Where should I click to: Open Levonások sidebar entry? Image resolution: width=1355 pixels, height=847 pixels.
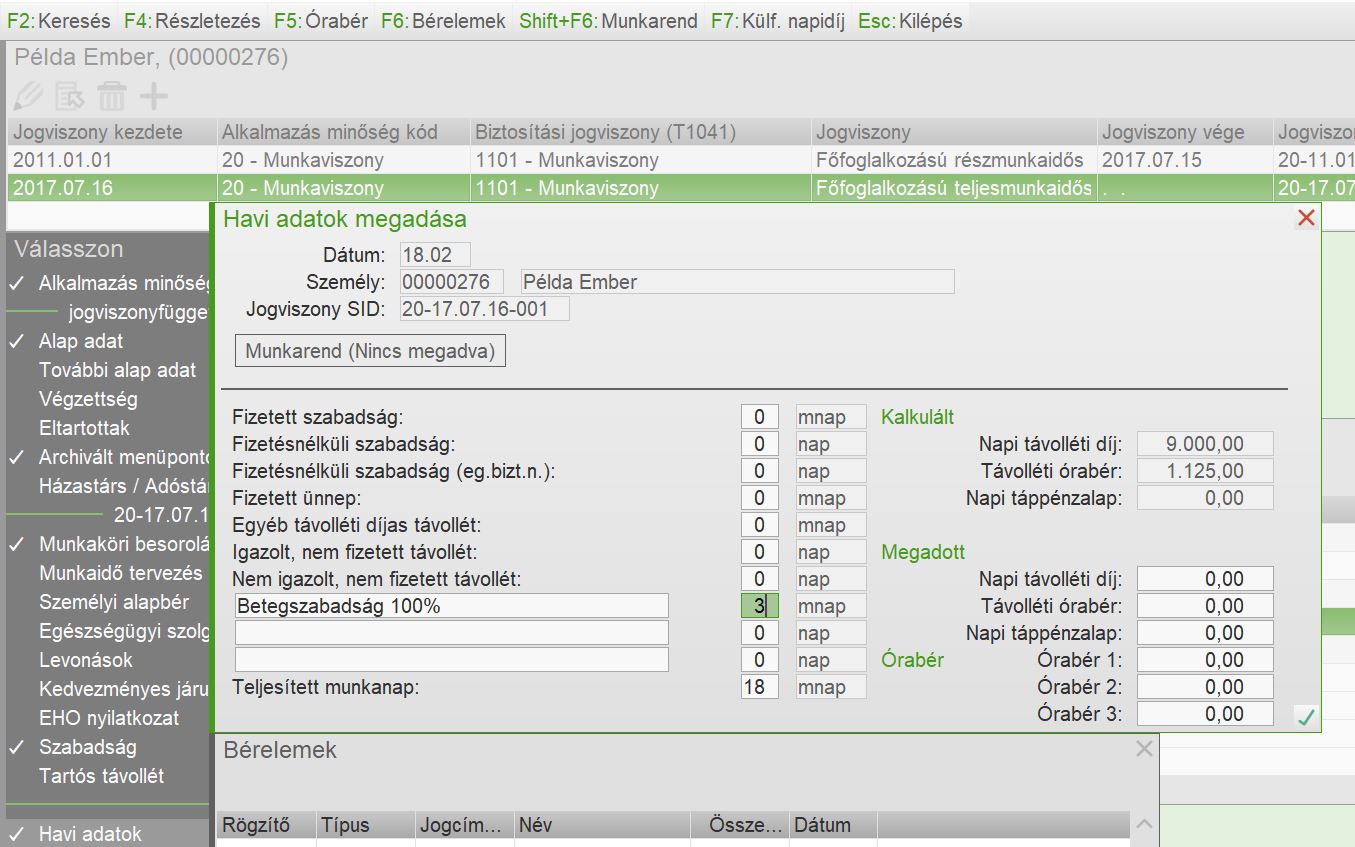(x=86, y=660)
